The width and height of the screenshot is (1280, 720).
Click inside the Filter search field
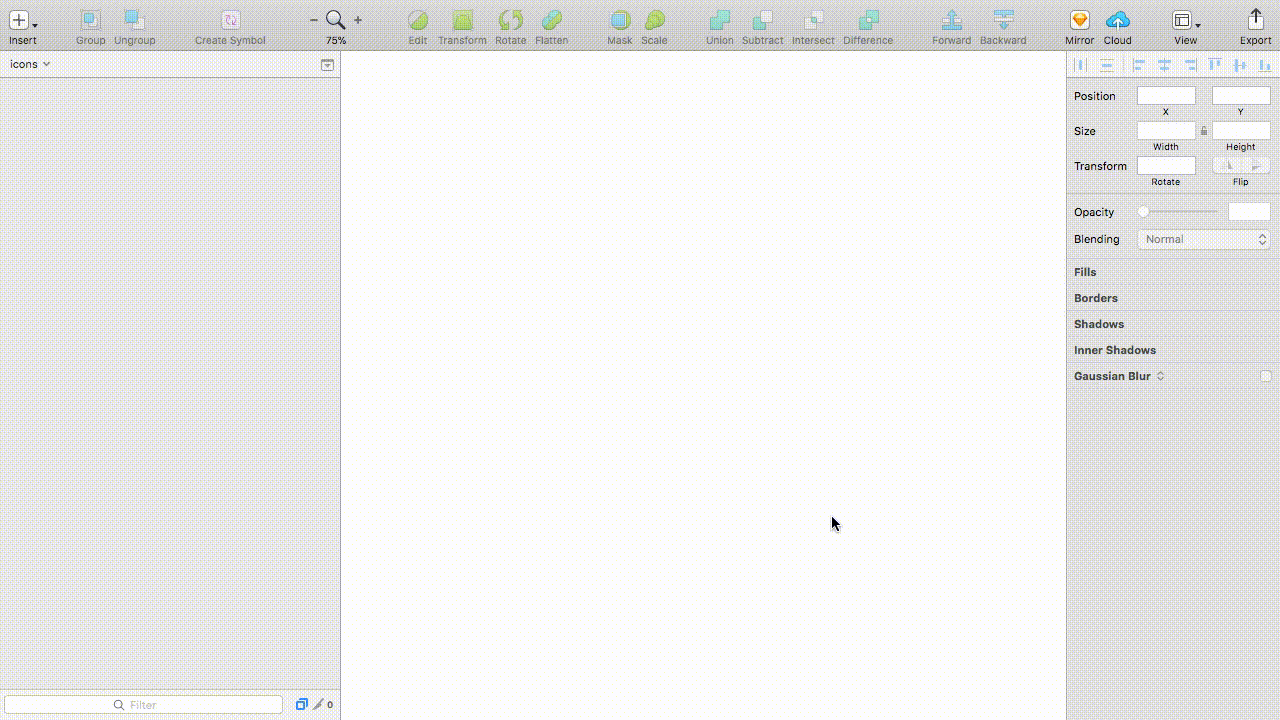[142, 704]
